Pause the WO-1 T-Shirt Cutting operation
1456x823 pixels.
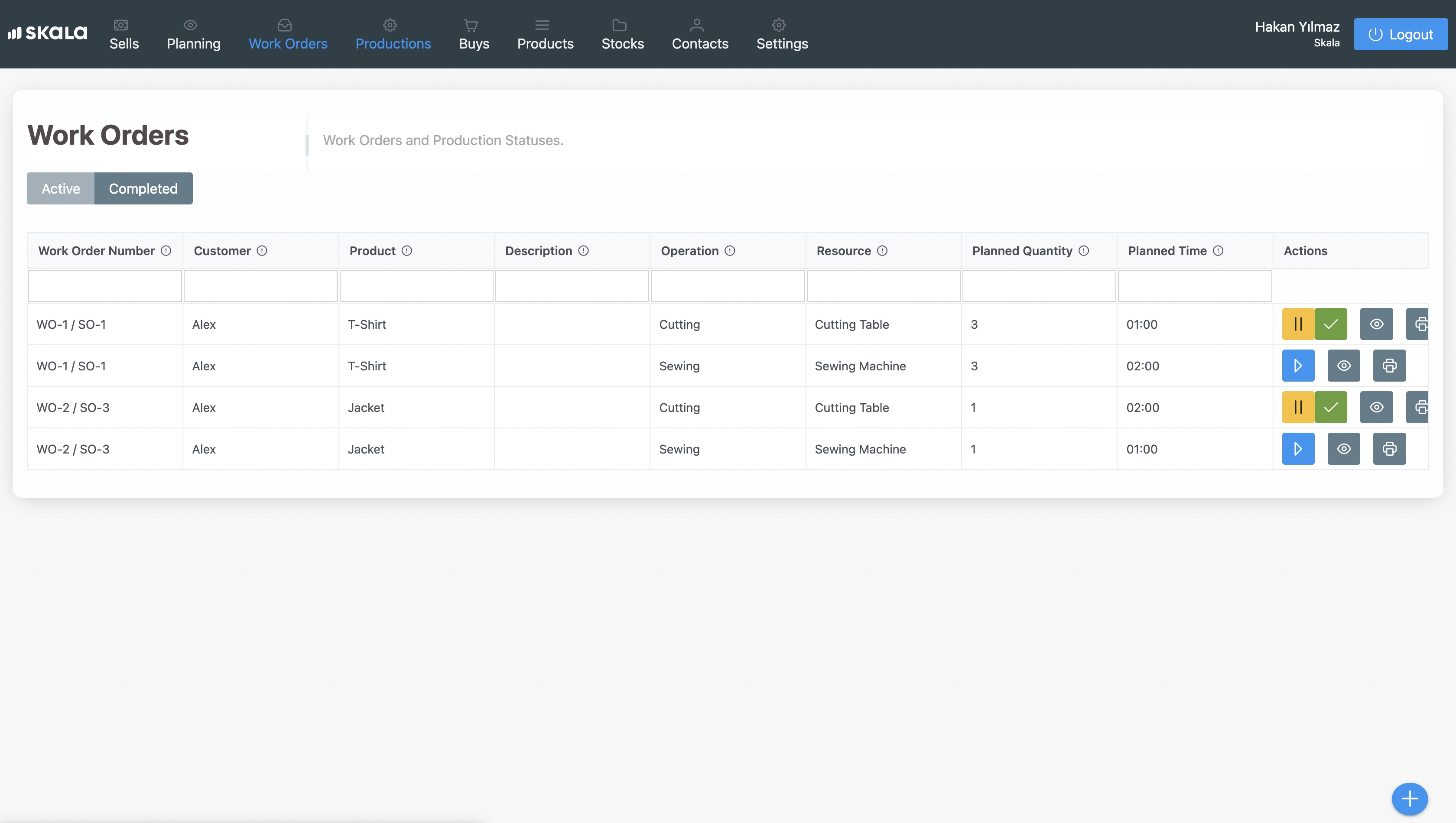pos(1298,324)
